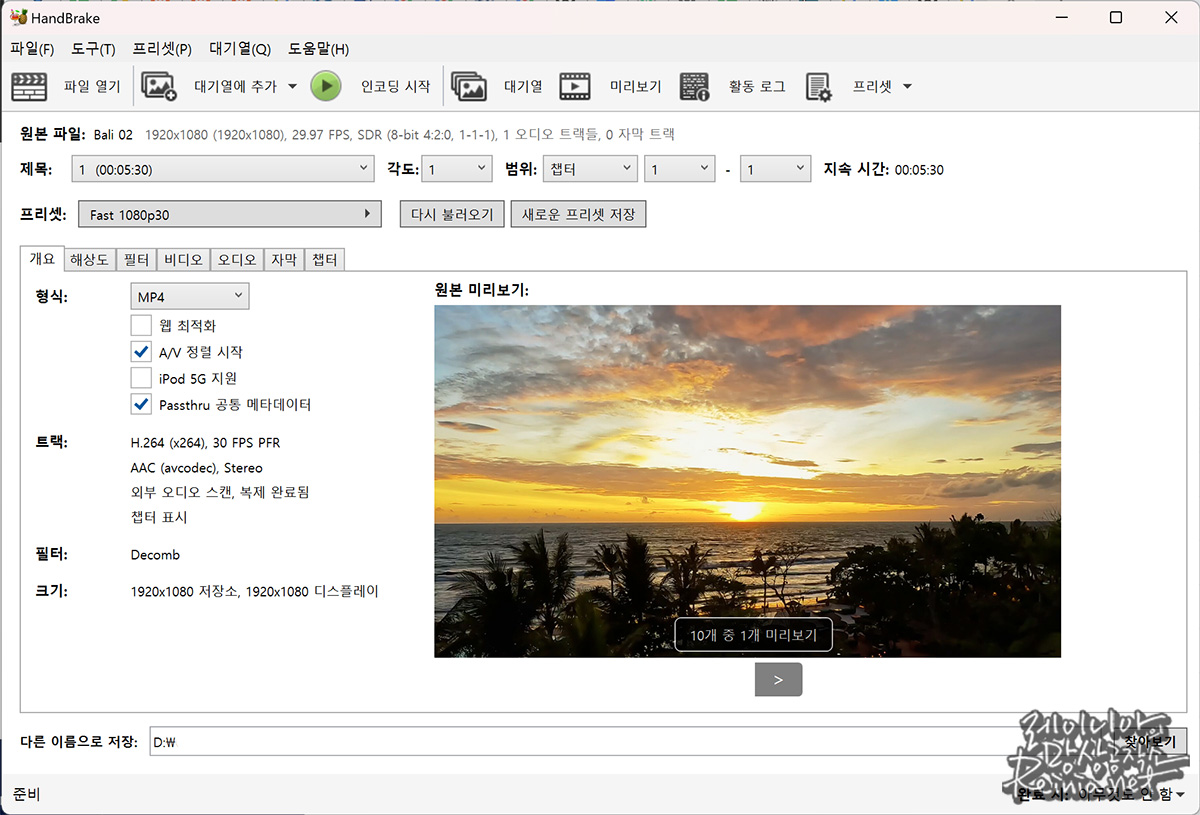Open the 범위 챕터 dropdown
The height and width of the screenshot is (815, 1200).
590,168
